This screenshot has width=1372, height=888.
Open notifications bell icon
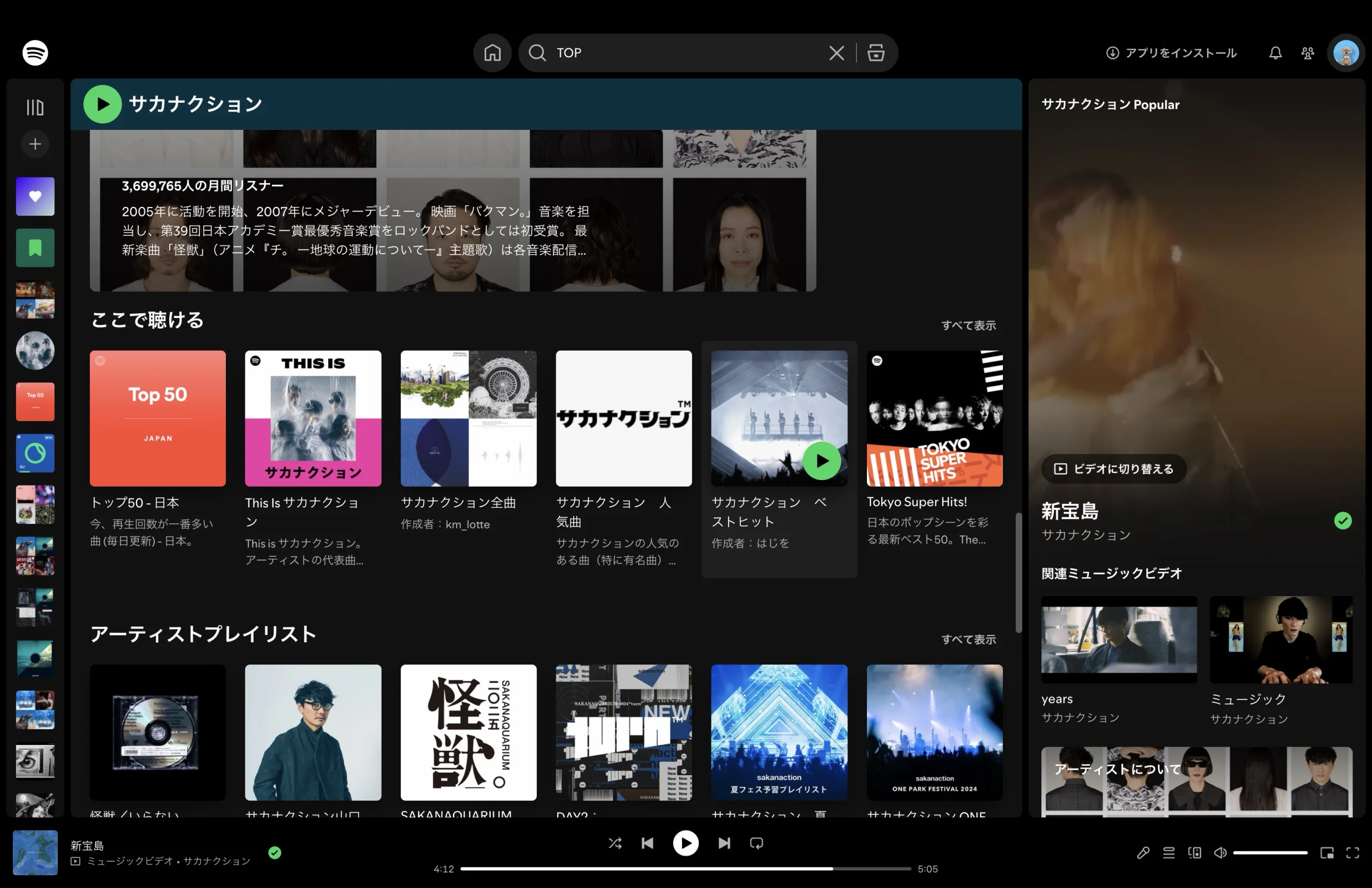(1275, 53)
